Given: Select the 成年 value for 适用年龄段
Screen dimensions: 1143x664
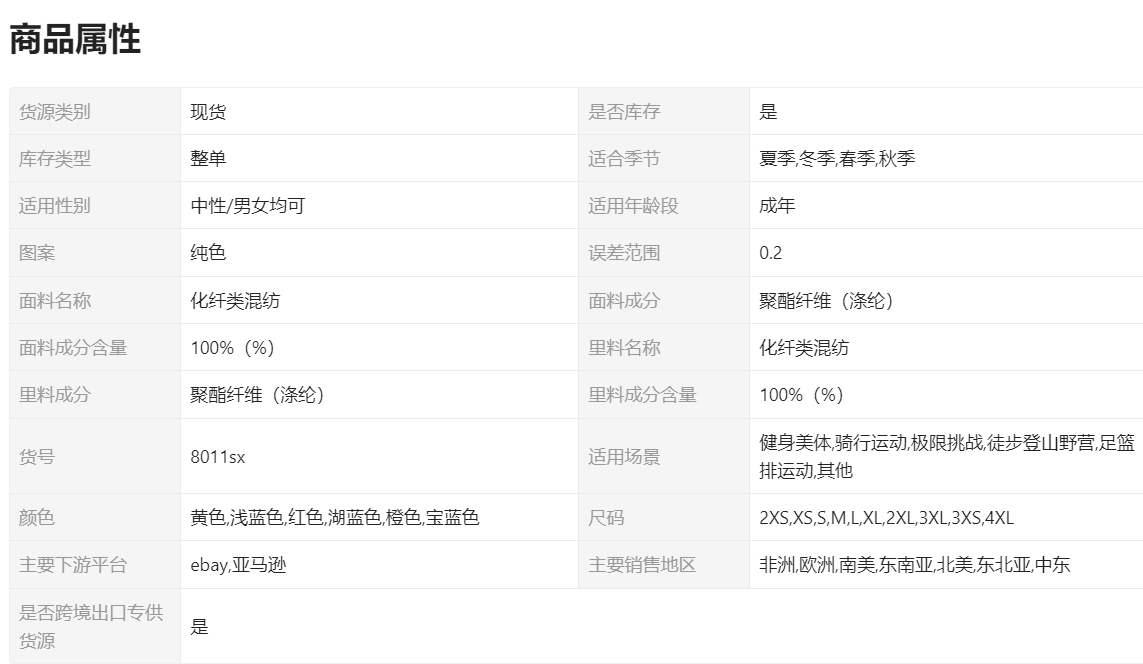Looking at the screenshot, I should 777,206.
